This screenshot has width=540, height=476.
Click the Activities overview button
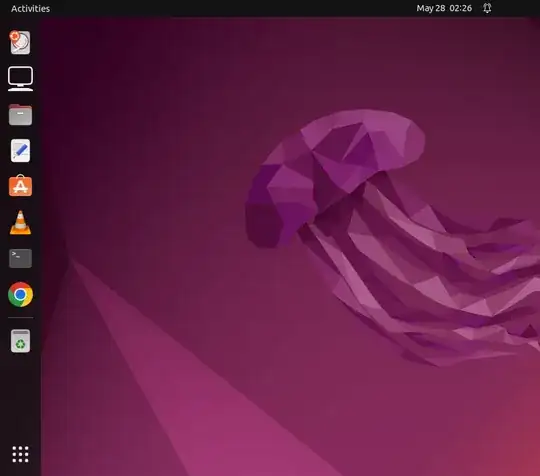30,8
